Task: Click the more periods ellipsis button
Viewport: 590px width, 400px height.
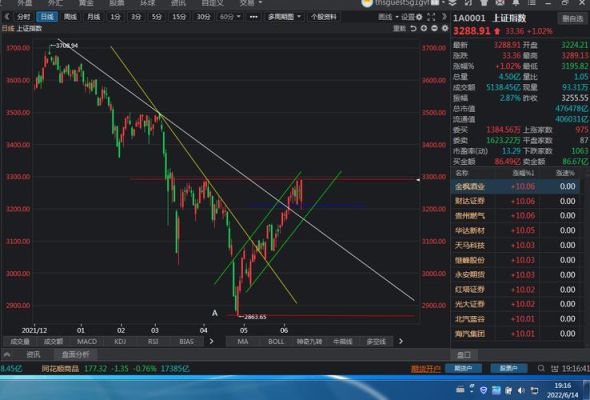Action: click(x=254, y=17)
